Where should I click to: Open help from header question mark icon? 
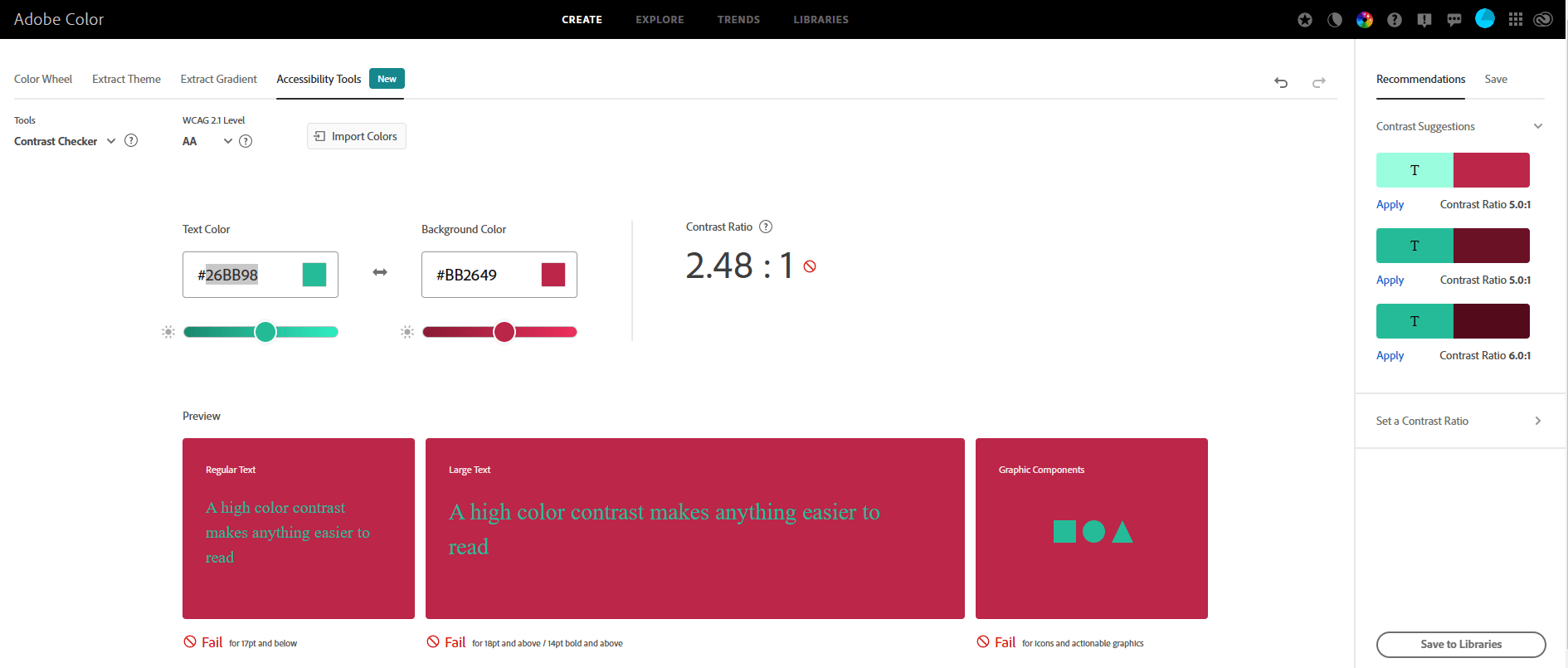point(1395,20)
